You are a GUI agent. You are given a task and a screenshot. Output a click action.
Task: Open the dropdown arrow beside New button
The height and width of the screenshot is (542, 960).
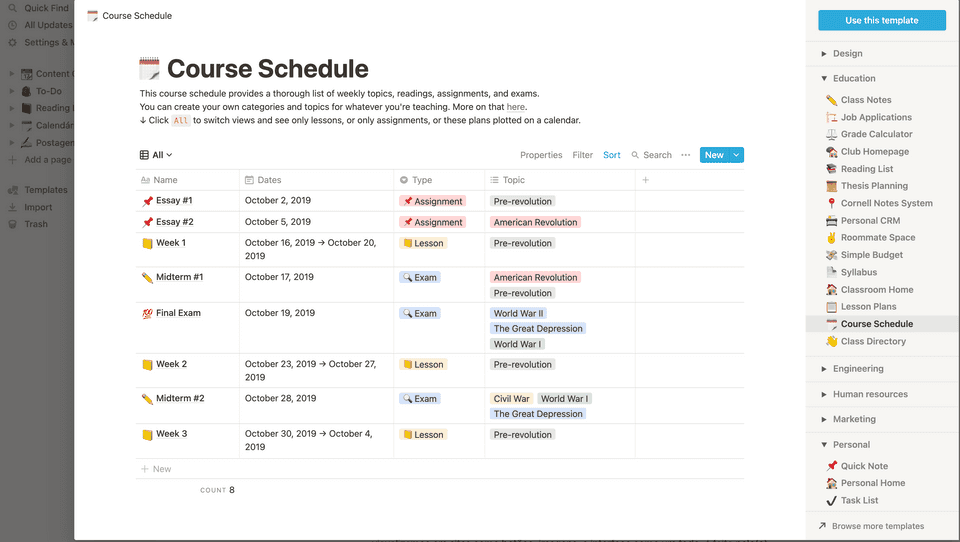[737, 155]
